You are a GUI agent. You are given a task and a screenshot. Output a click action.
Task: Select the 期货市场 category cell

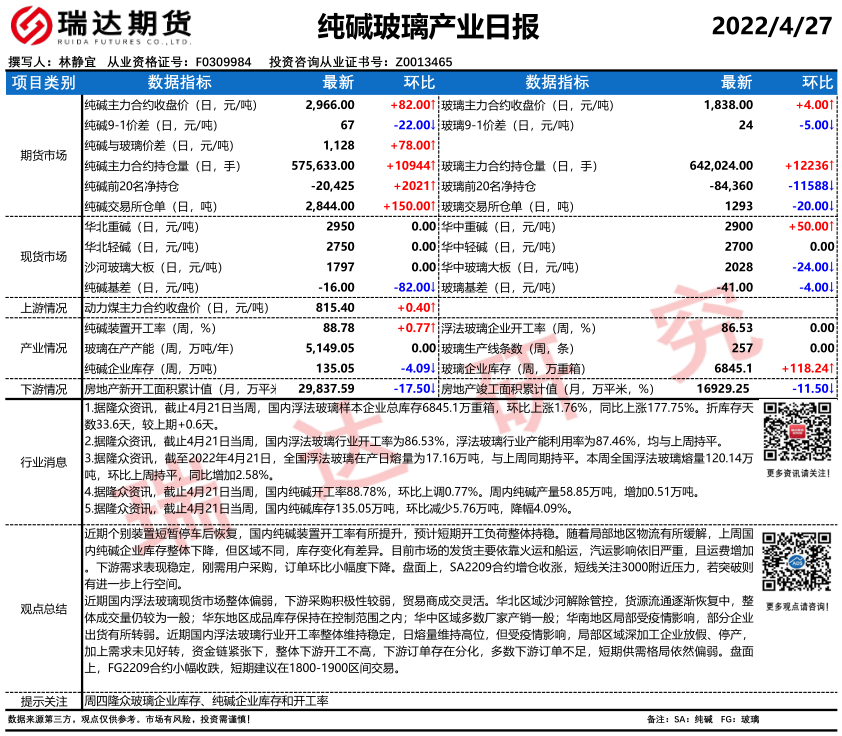43,155
